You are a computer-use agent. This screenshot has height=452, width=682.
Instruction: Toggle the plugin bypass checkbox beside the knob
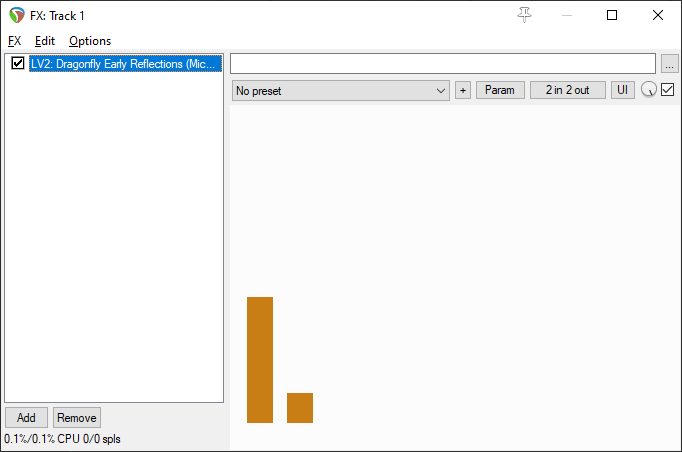click(668, 90)
